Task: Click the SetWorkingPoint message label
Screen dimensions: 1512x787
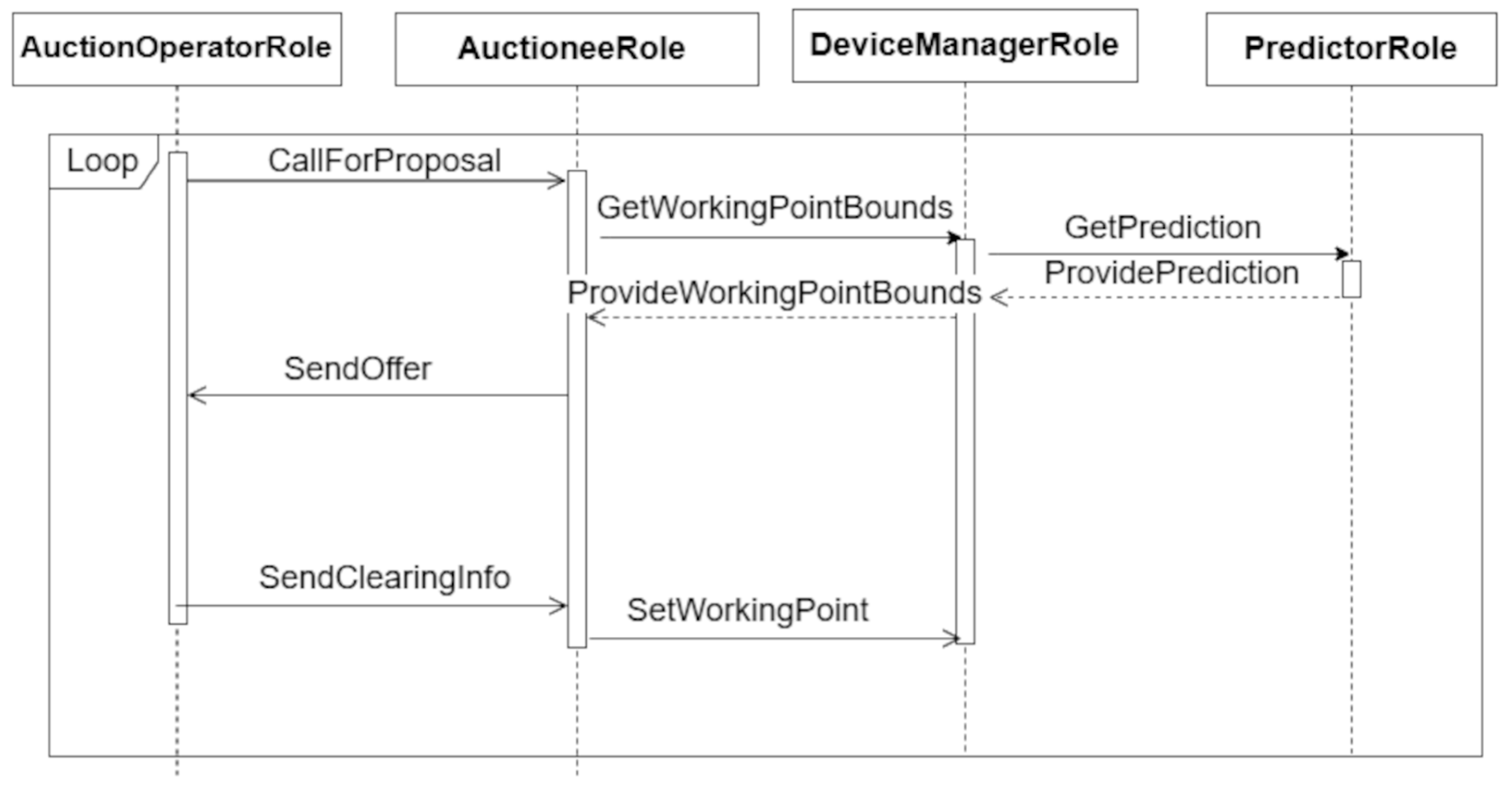Action: tap(747, 610)
